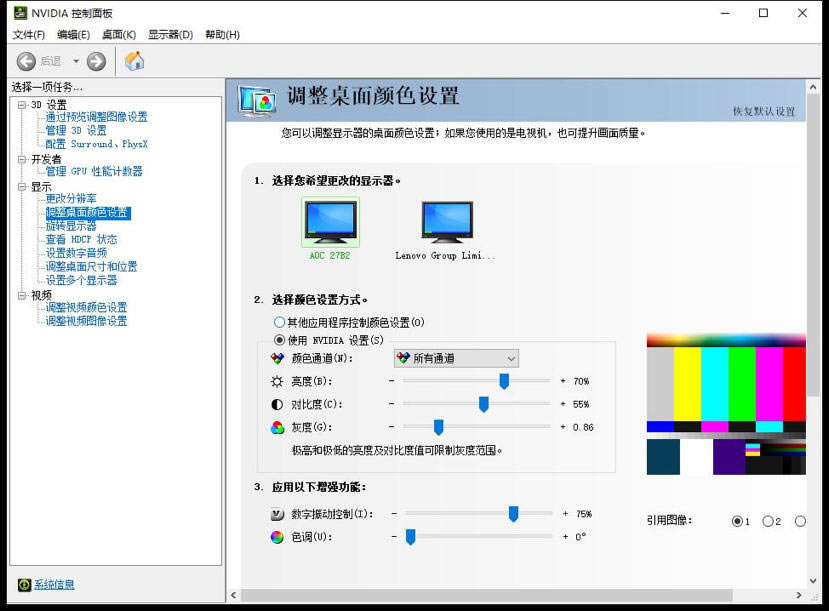Click the brightness slider handle

coord(504,381)
